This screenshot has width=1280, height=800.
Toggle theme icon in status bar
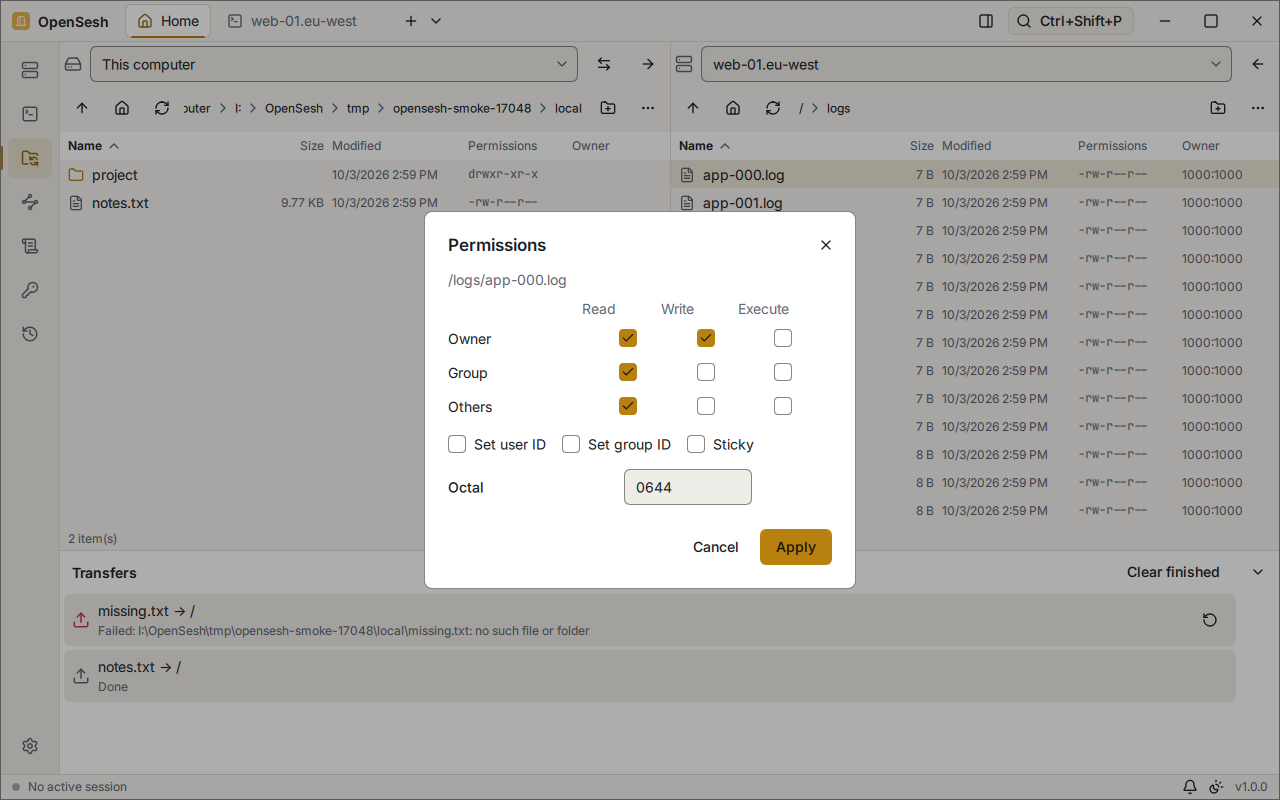[1216, 787]
